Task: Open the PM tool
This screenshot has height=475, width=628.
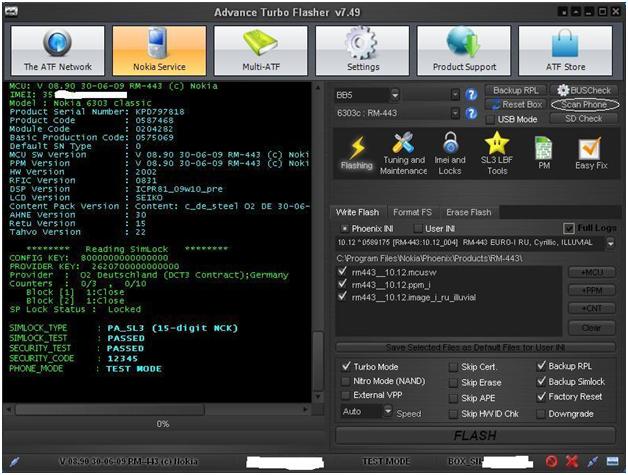Action: [x=543, y=153]
